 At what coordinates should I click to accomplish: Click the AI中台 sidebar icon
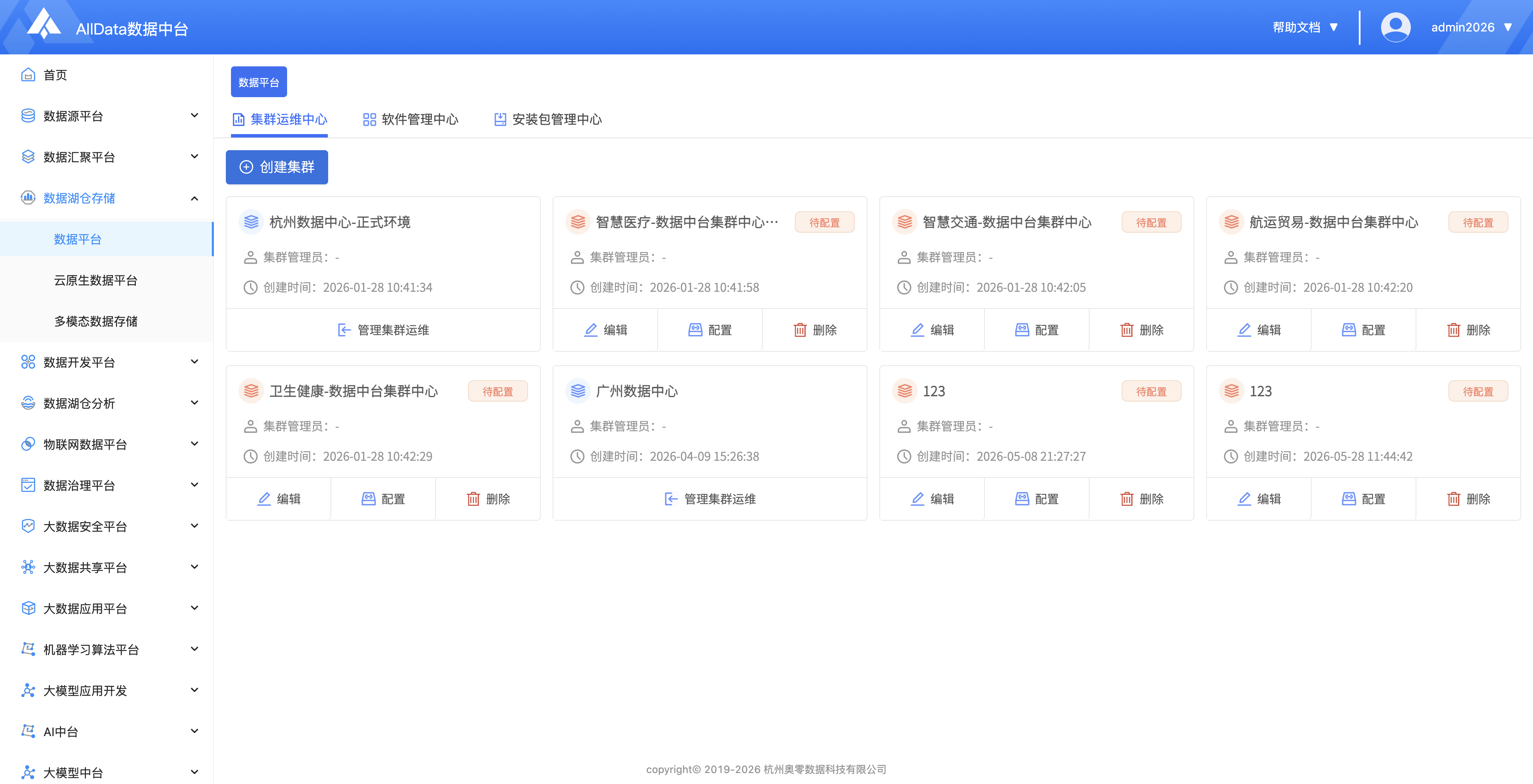[28, 732]
